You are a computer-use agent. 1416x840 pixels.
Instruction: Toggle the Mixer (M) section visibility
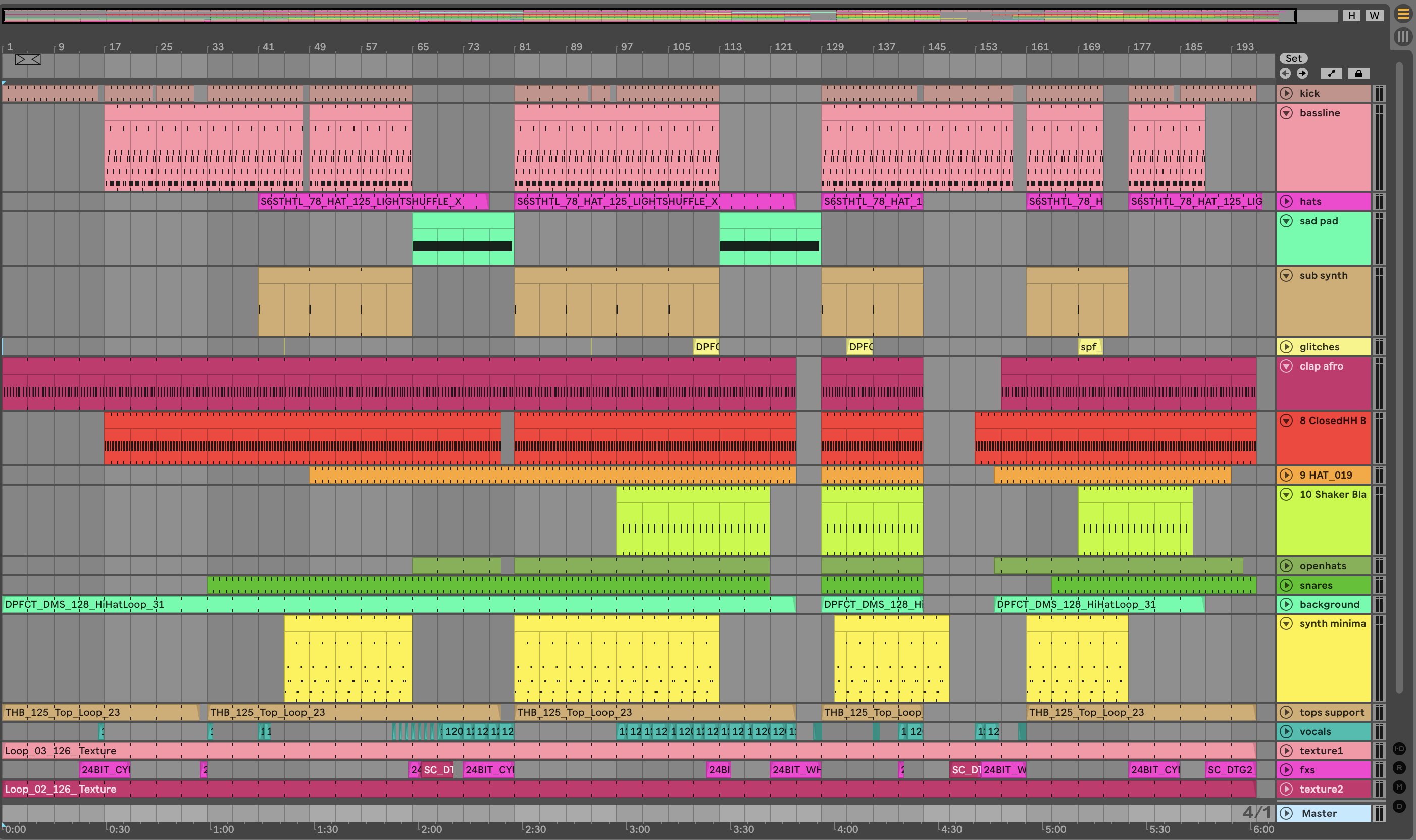pos(1399,787)
